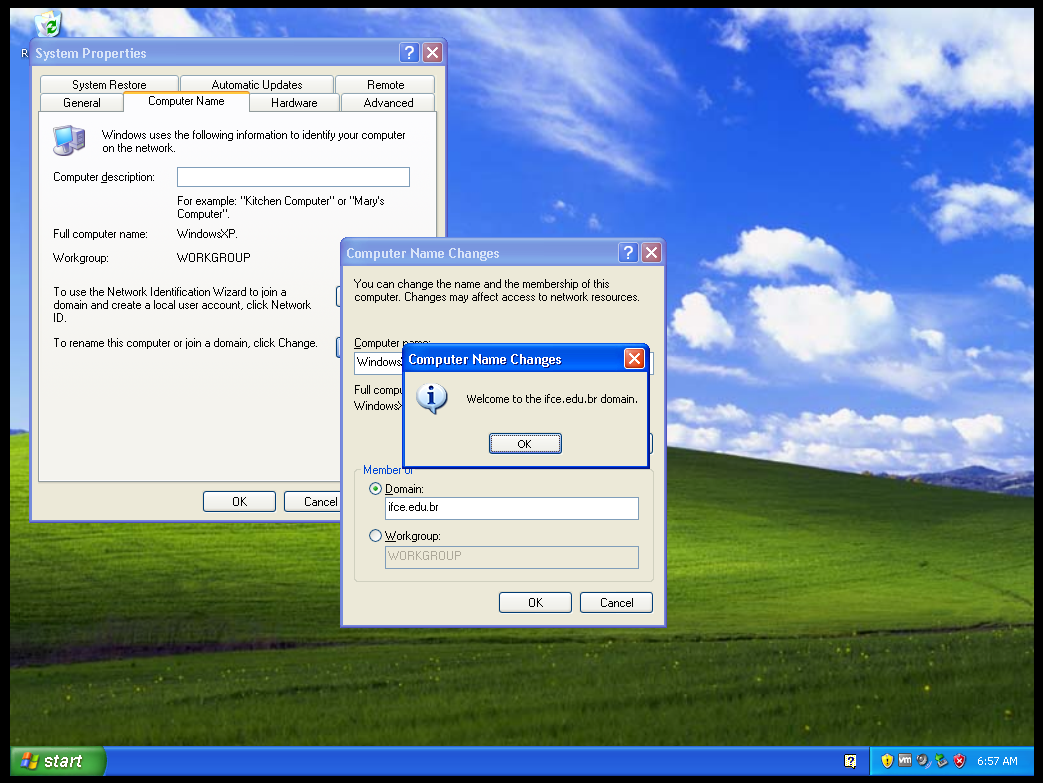Click the computer icon in System Properties
This screenshot has height=783, width=1043.
(x=69, y=140)
